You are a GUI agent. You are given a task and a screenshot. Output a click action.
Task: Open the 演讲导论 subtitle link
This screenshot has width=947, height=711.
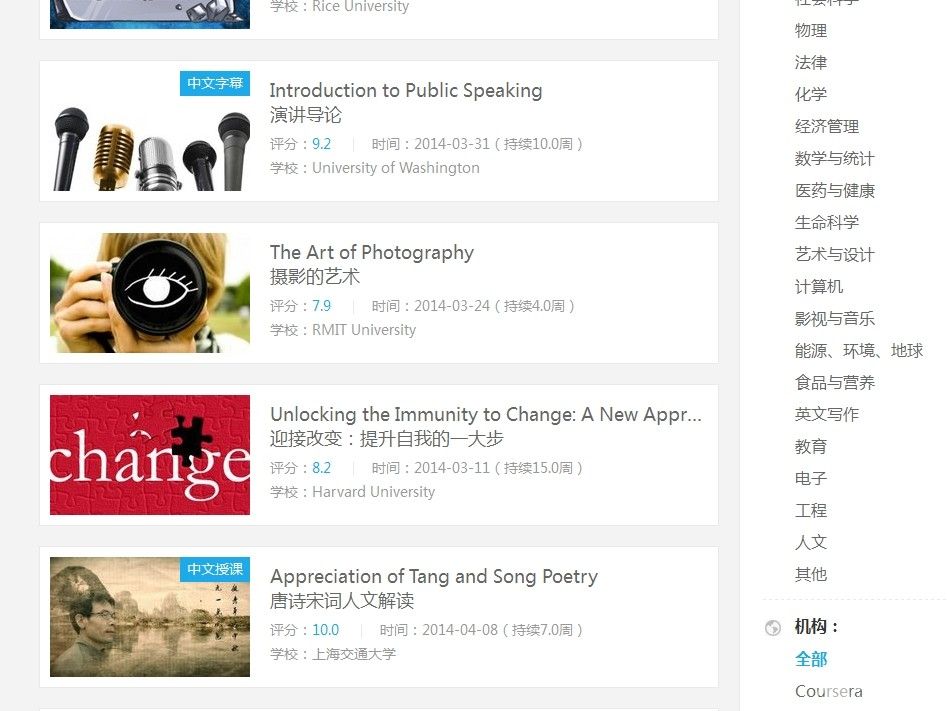[306, 115]
